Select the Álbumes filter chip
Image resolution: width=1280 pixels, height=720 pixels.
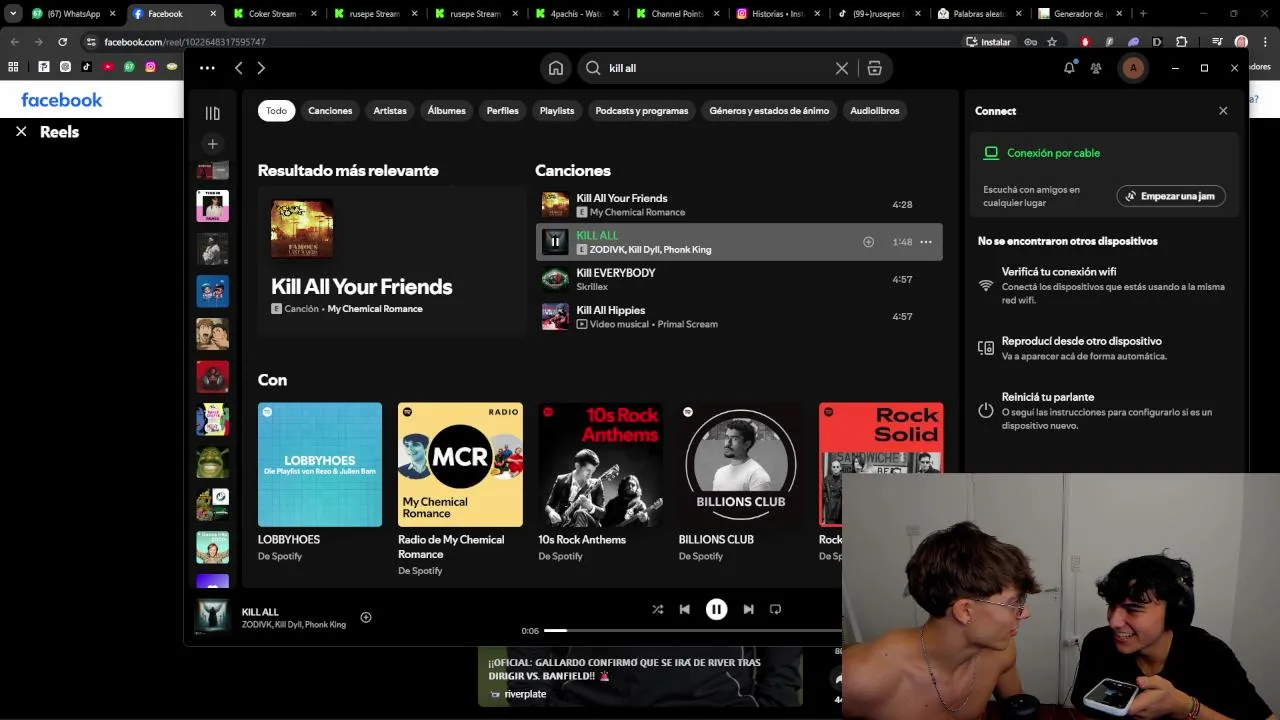point(446,111)
